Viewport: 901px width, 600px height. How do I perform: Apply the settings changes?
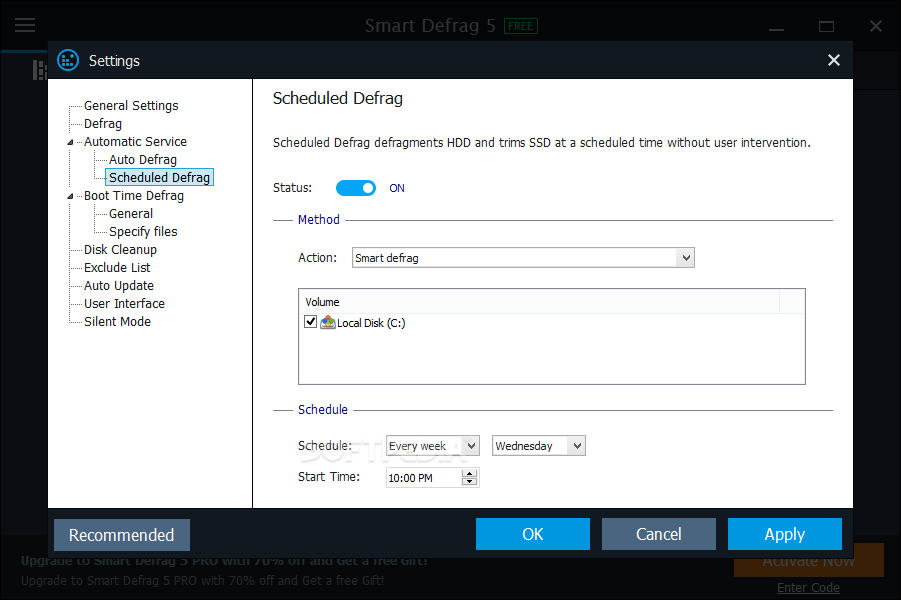pyautogui.click(x=784, y=534)
